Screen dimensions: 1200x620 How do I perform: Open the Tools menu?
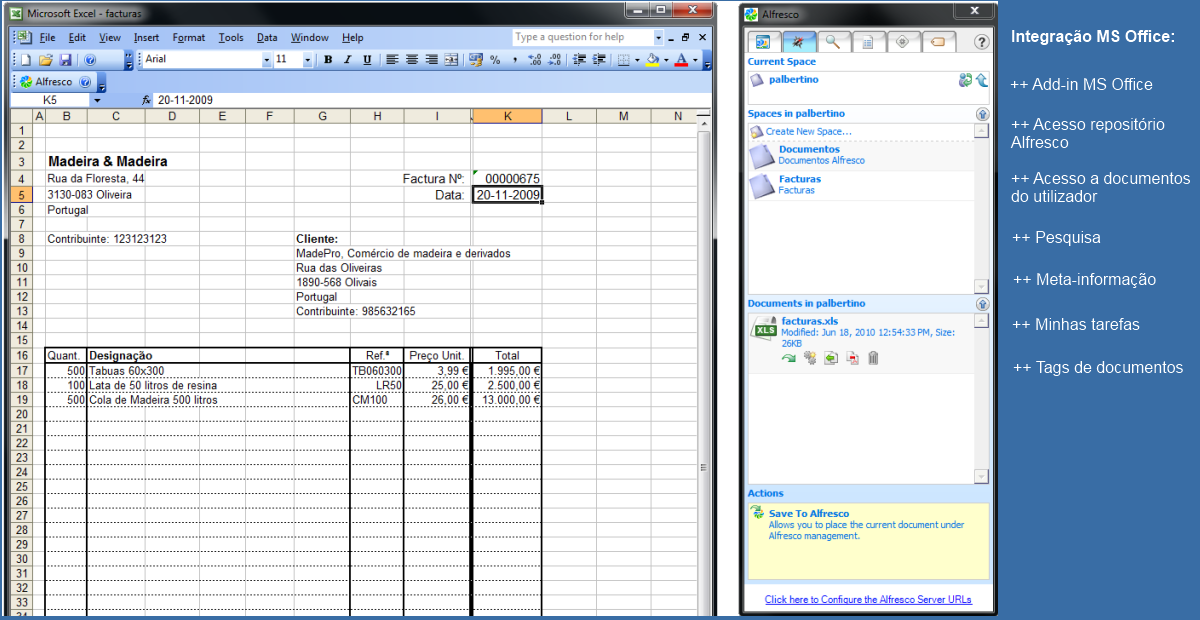coord(231,38)
